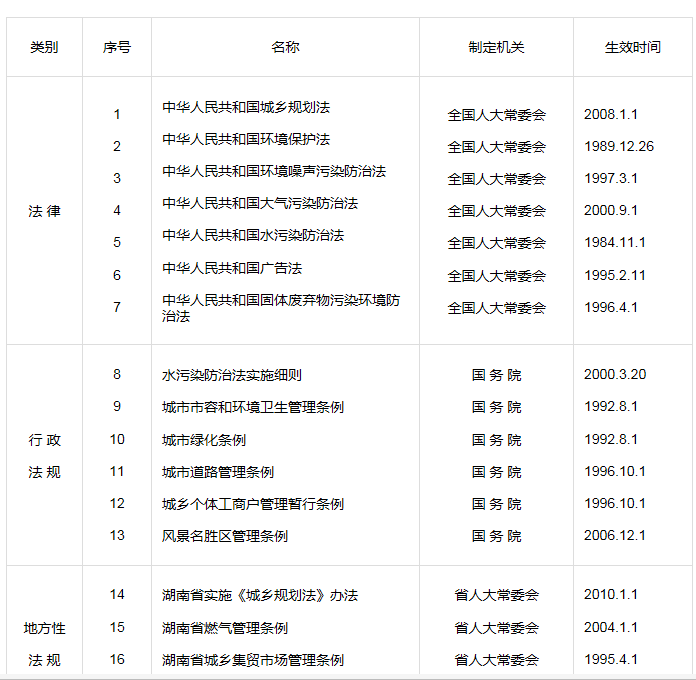Click the date 2006.12.1 cell
The height and width of the screenshot is (680, 696).
pos(615,536)
